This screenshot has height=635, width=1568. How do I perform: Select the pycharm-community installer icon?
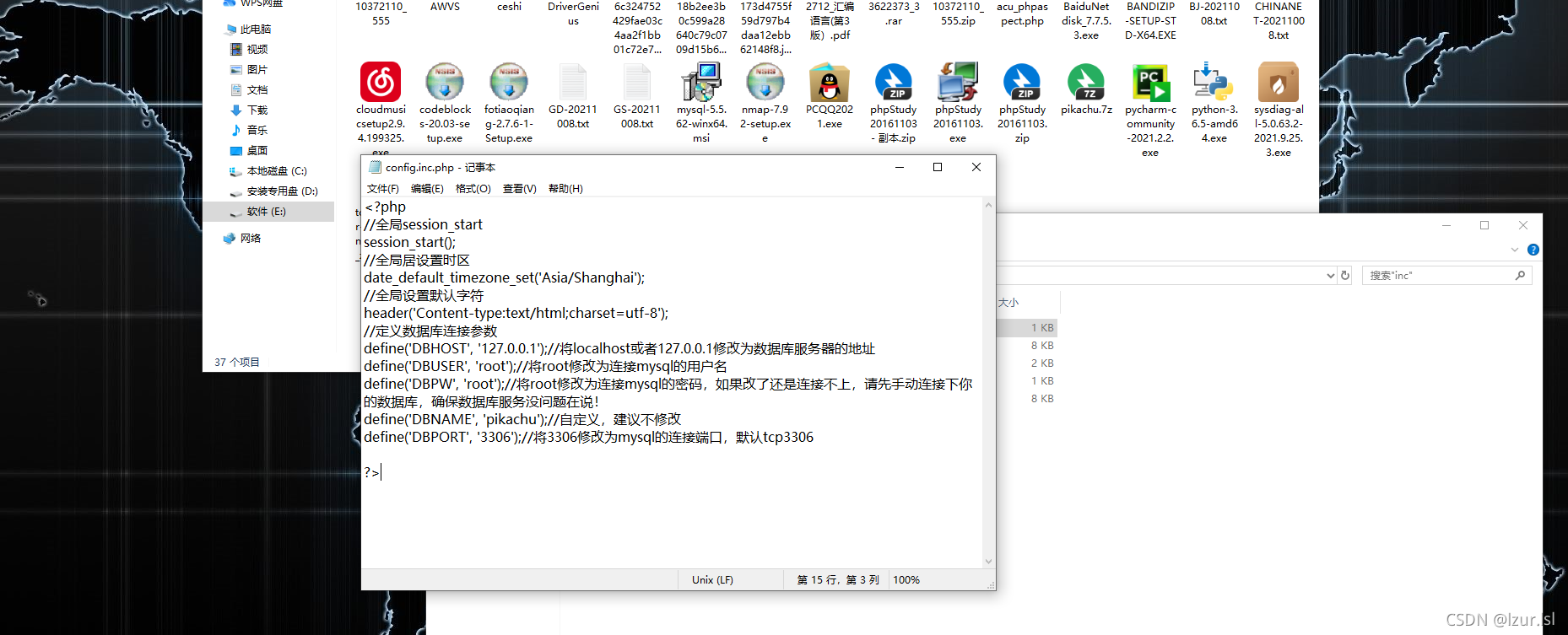[x=1150, y=83]
